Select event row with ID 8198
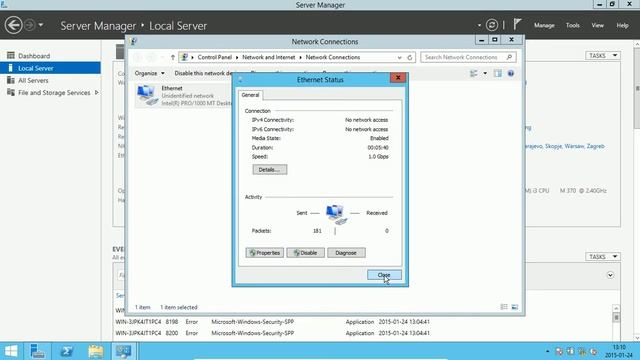 coord(273,322)
